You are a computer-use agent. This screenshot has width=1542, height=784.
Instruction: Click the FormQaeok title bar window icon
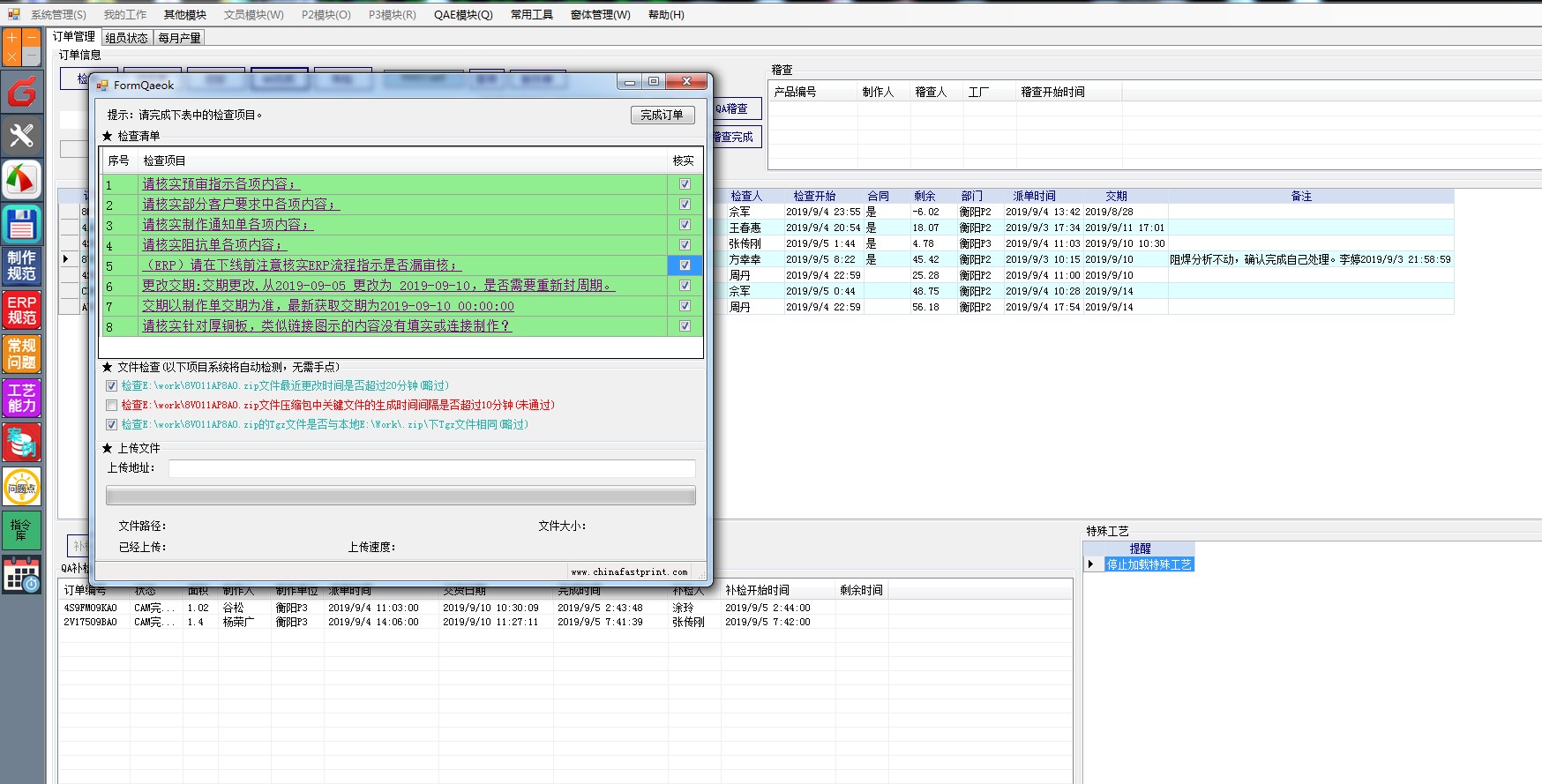coord(102,85)
